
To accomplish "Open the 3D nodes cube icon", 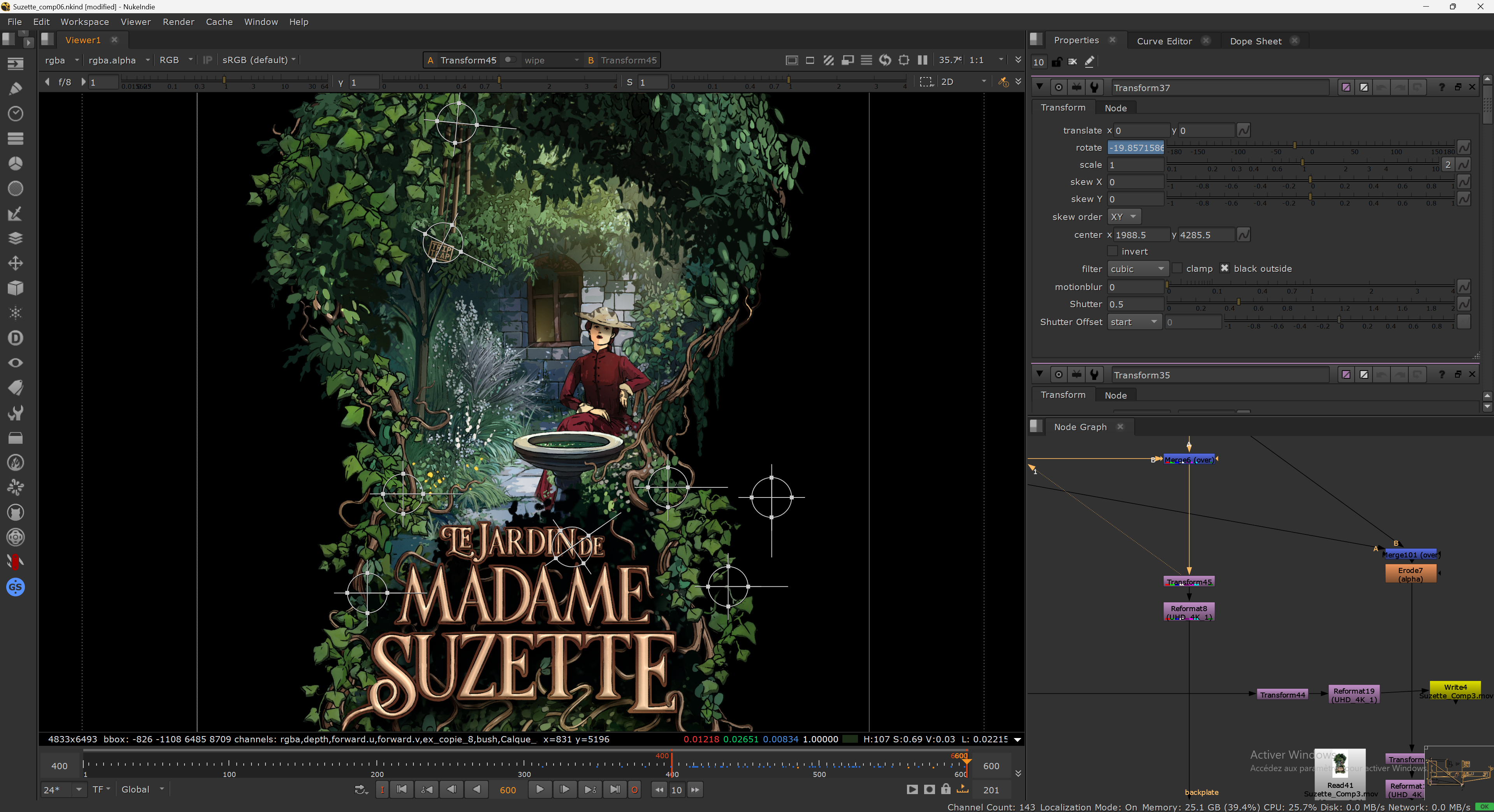I will [15, 288].
